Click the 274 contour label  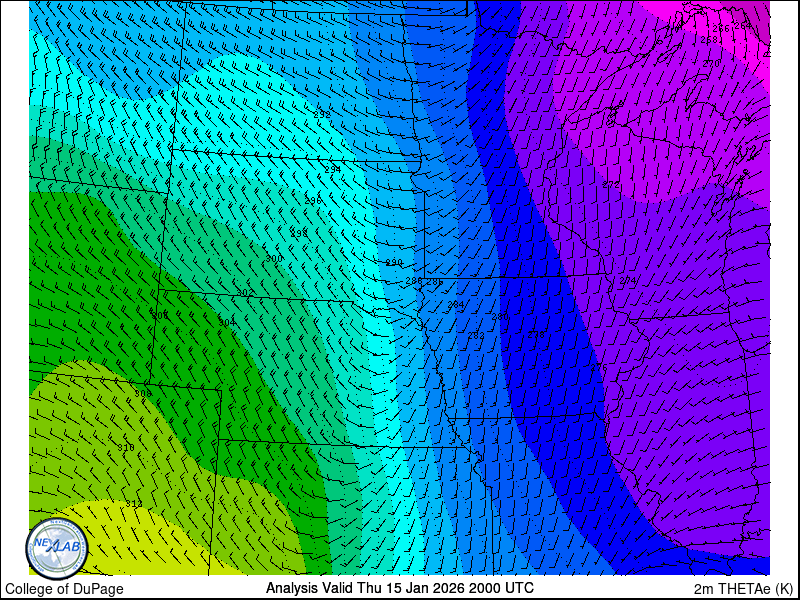tap(628, 280)
